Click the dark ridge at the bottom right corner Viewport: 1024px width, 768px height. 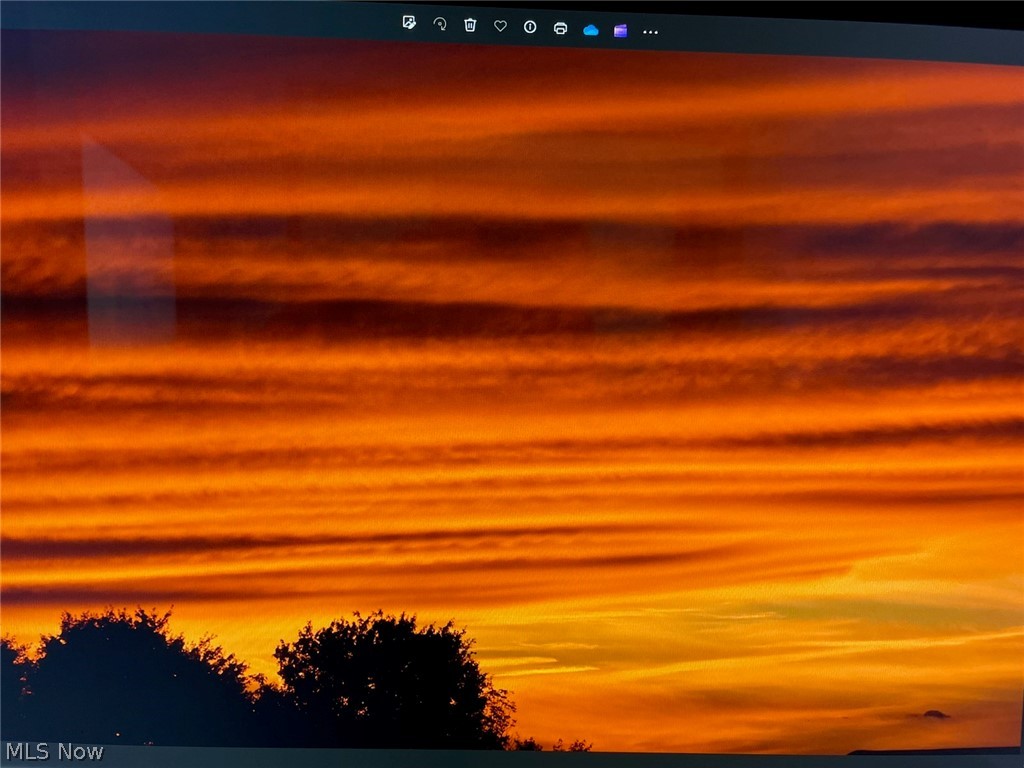coord(930,750)
